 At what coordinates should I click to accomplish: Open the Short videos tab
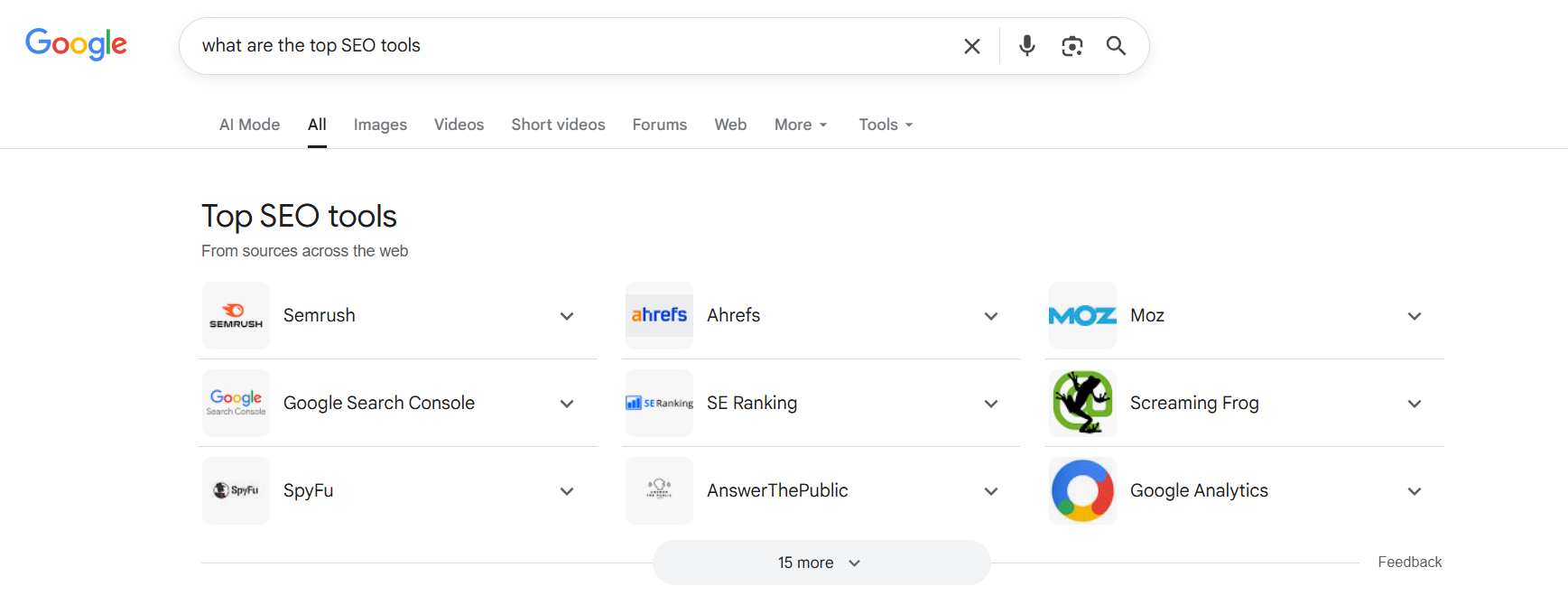pyautogui.click(x=558, y=125)
